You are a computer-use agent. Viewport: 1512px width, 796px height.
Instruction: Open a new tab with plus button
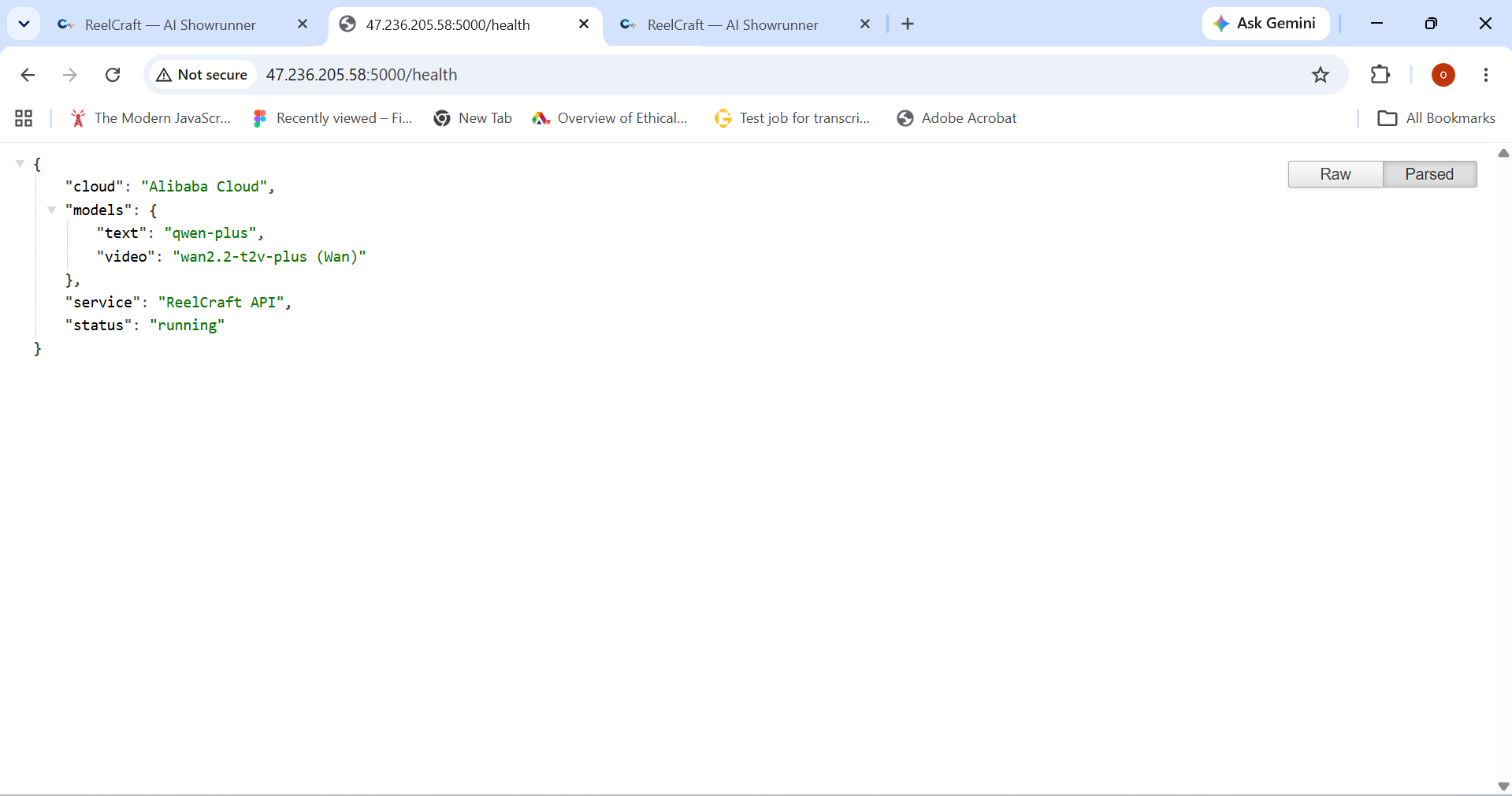coord(908,24)
